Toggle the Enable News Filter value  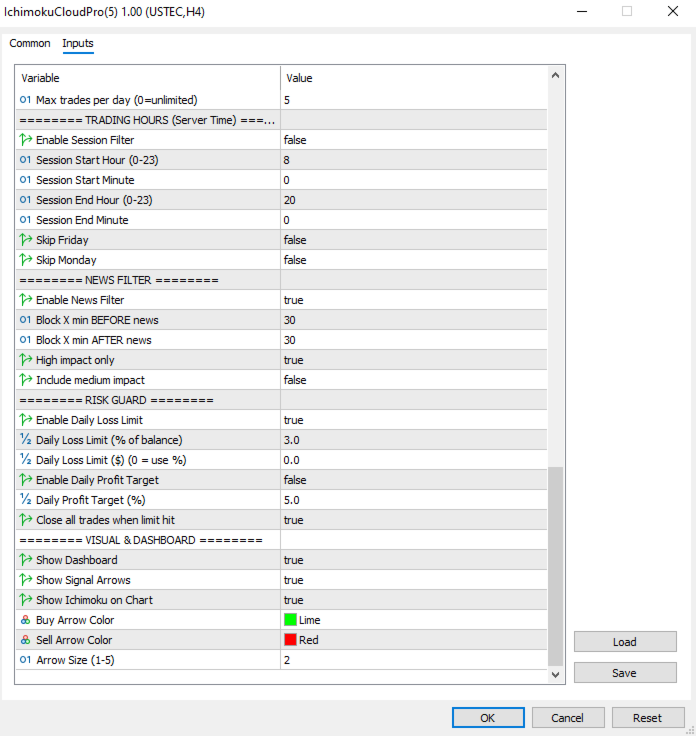pyautogui.click(x=414, y=300)
